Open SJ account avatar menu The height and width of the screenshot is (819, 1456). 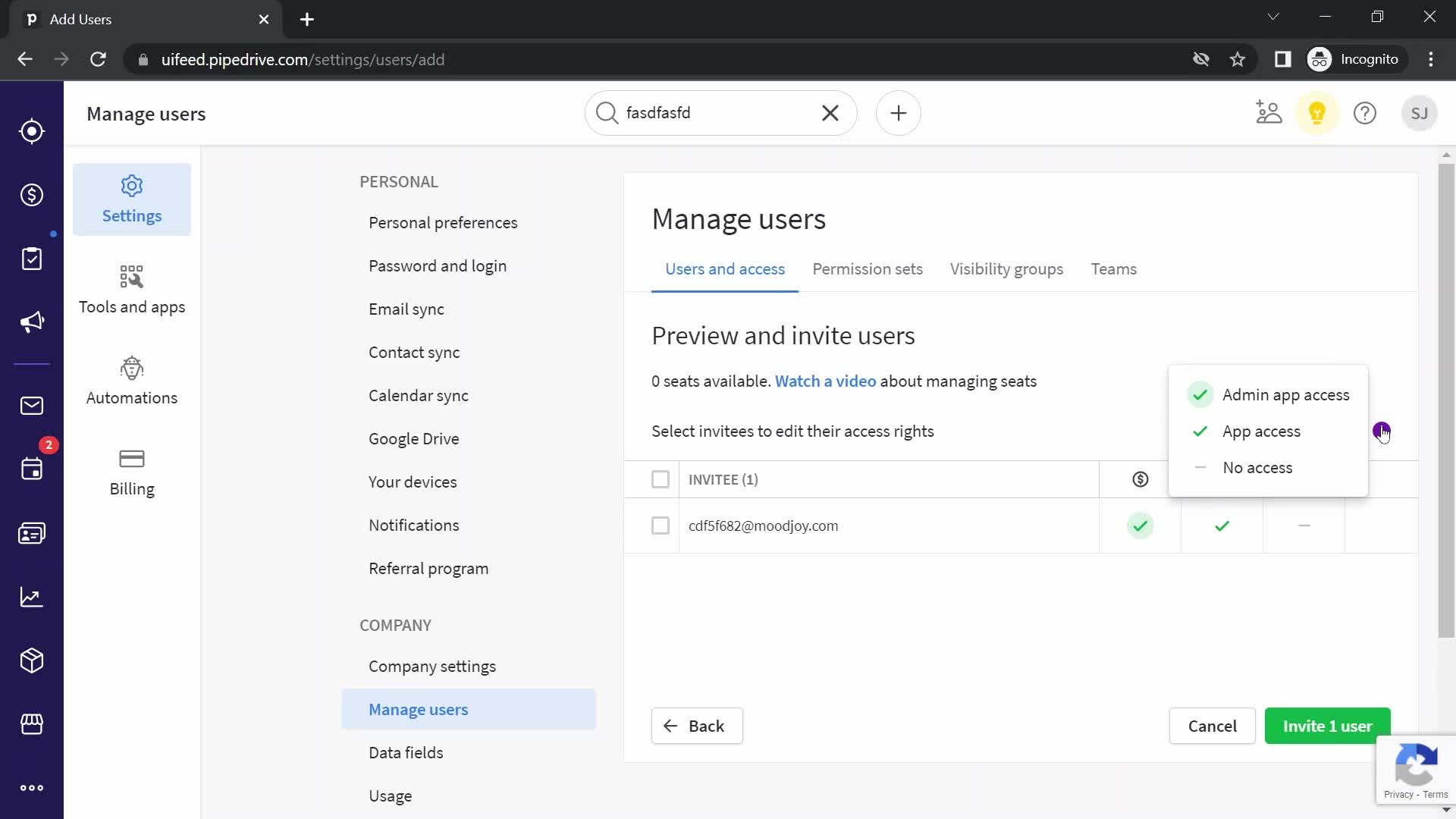[1420, 113]
